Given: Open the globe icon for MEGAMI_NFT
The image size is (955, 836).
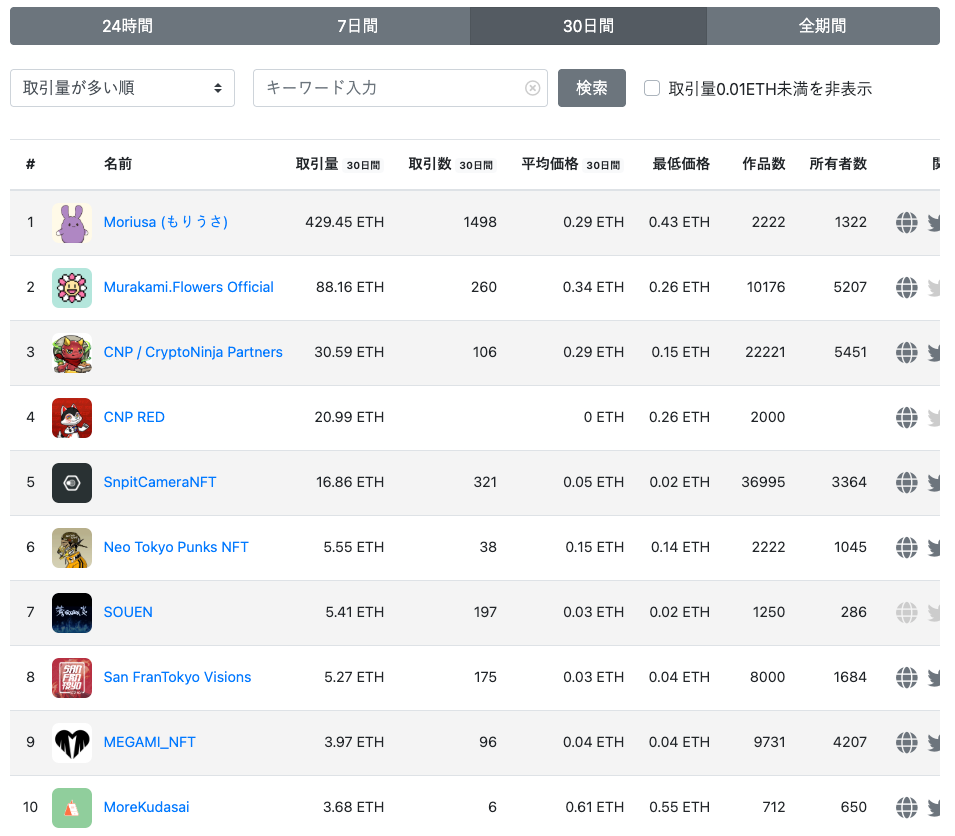Looking at the screenshot, I should [906, 742].
